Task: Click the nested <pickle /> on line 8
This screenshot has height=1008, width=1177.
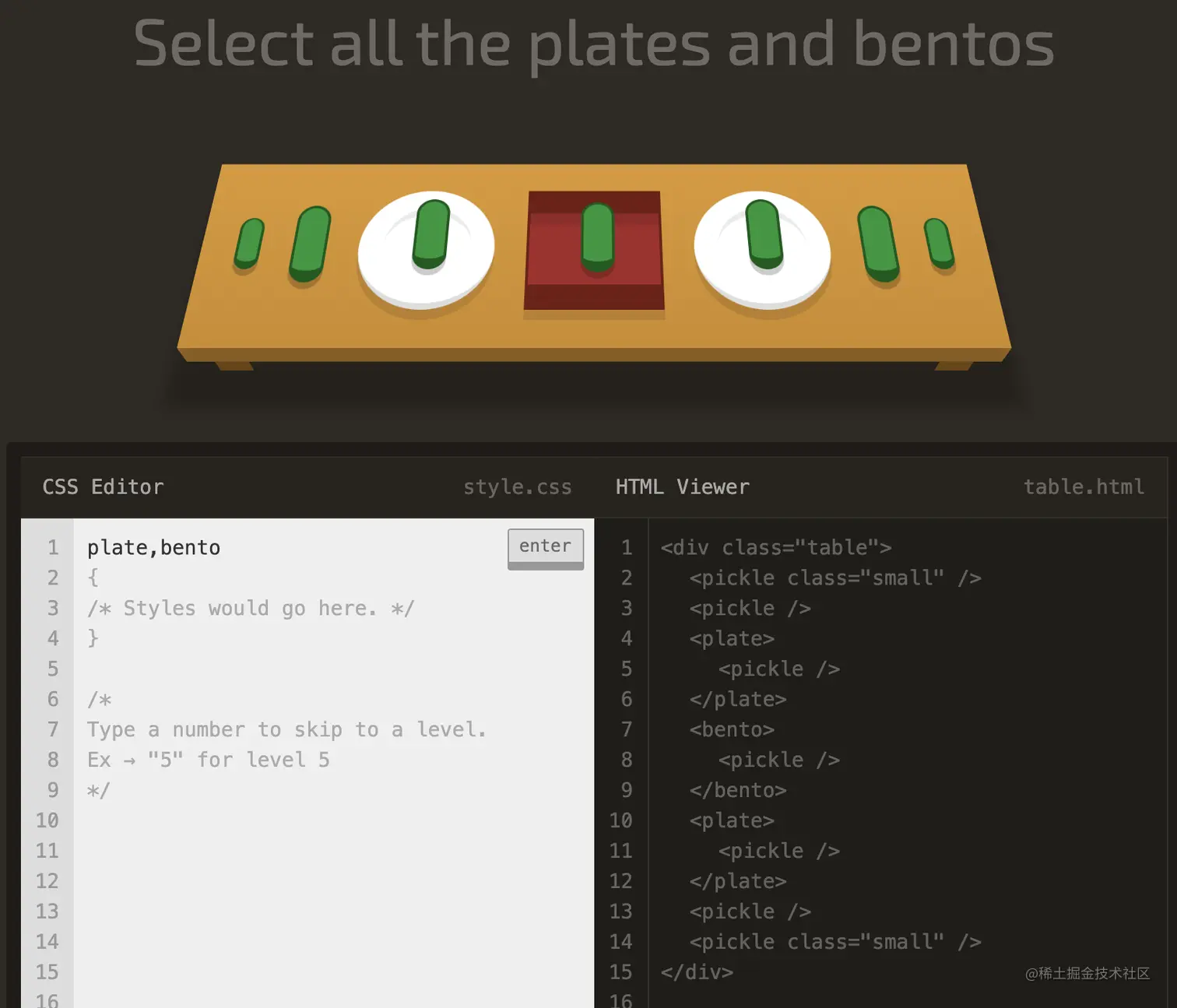Action: pos(779,760)
